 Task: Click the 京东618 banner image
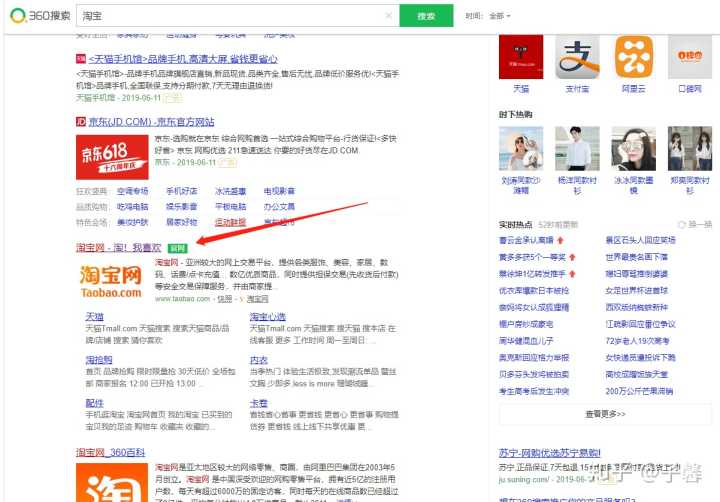point(111,155)
